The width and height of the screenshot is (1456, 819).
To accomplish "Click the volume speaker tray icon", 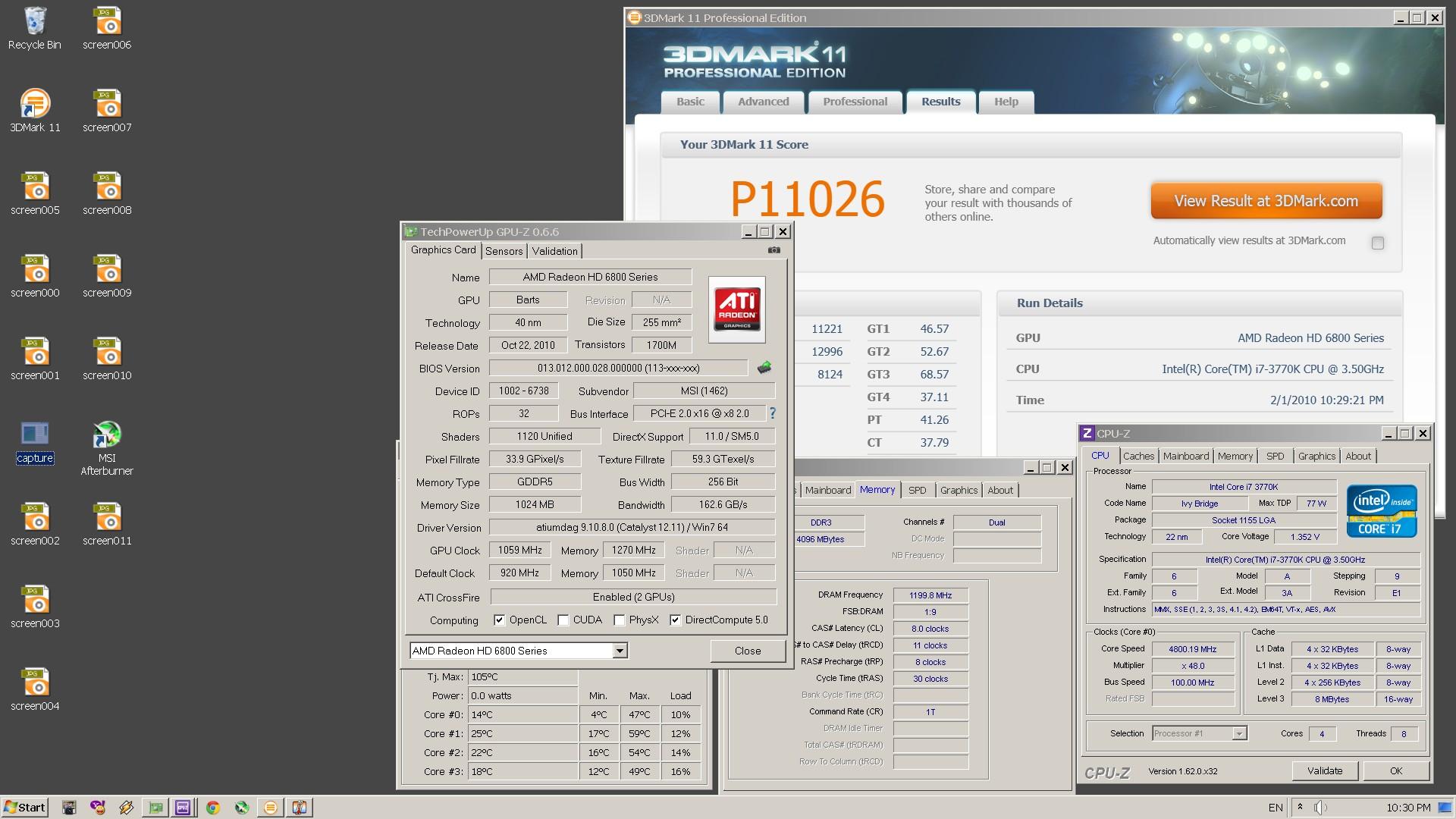I will tap(1320, 808).
